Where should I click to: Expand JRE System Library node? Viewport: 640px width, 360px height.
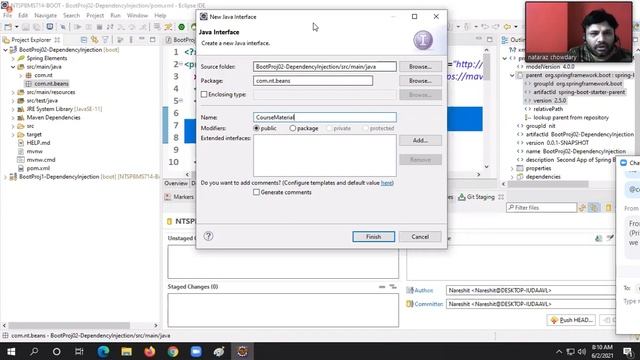click(x=13, y=109)
